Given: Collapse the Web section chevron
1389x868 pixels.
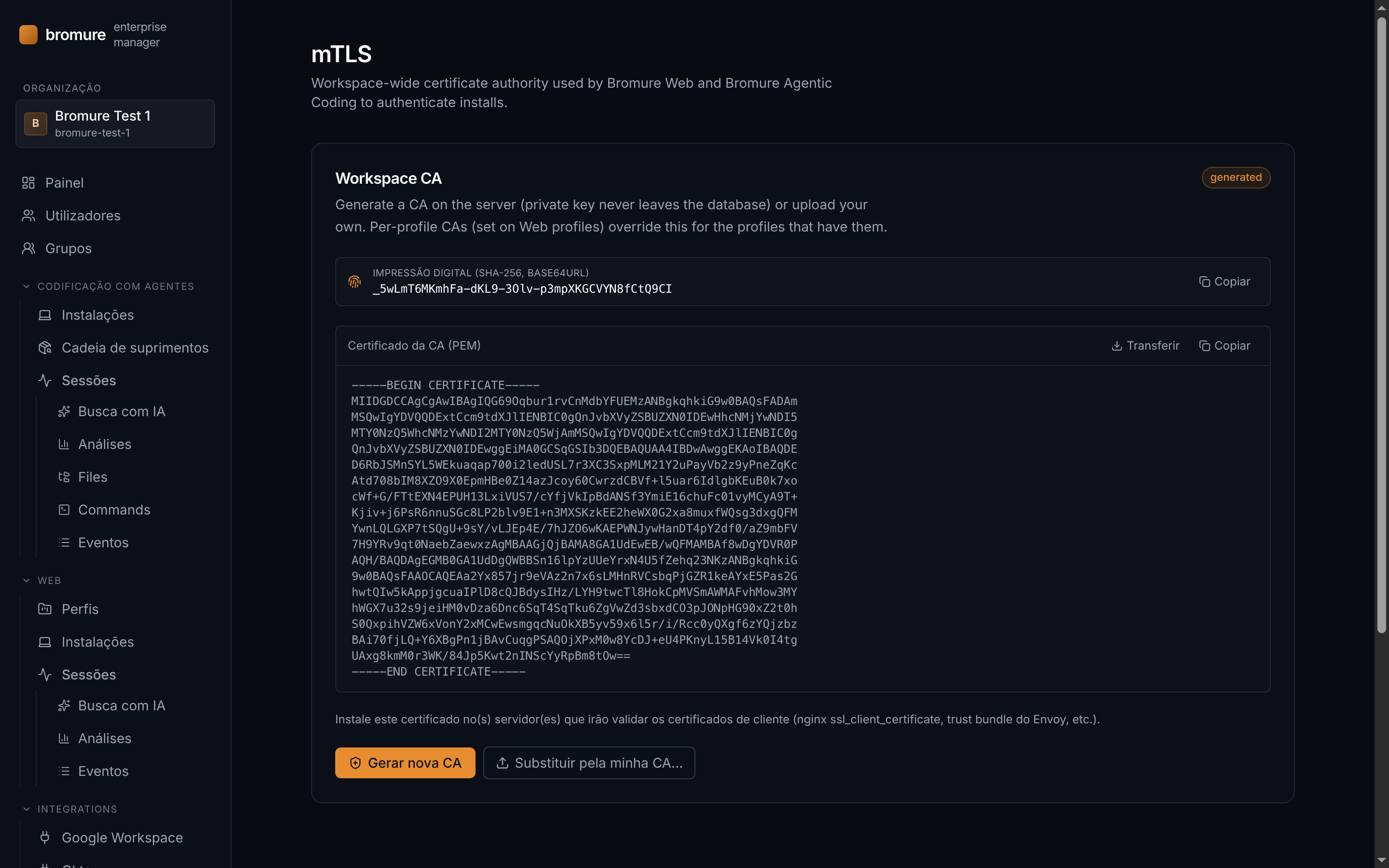Looking at the screenshot, I should coord(27,581).
